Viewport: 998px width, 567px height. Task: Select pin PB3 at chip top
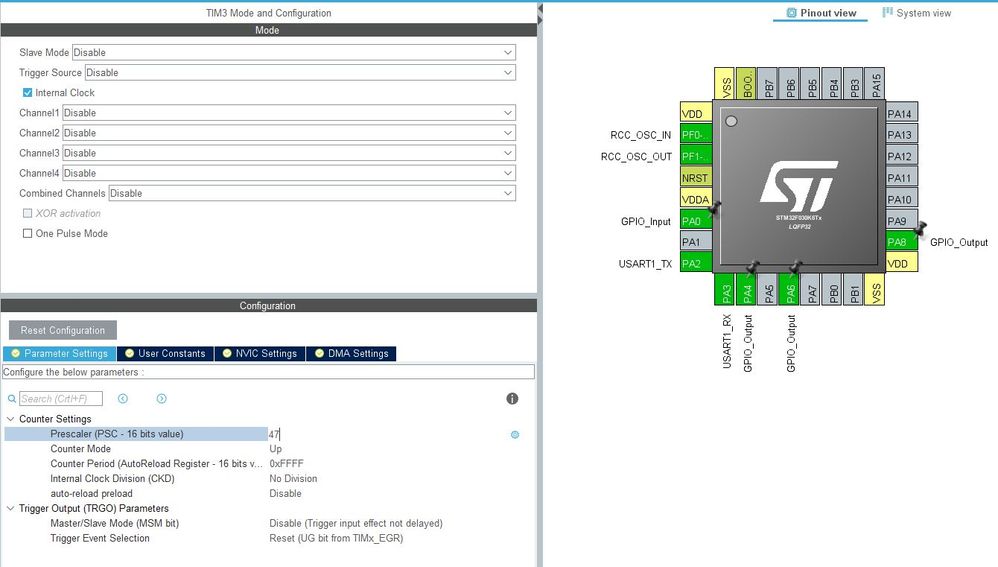854,83
